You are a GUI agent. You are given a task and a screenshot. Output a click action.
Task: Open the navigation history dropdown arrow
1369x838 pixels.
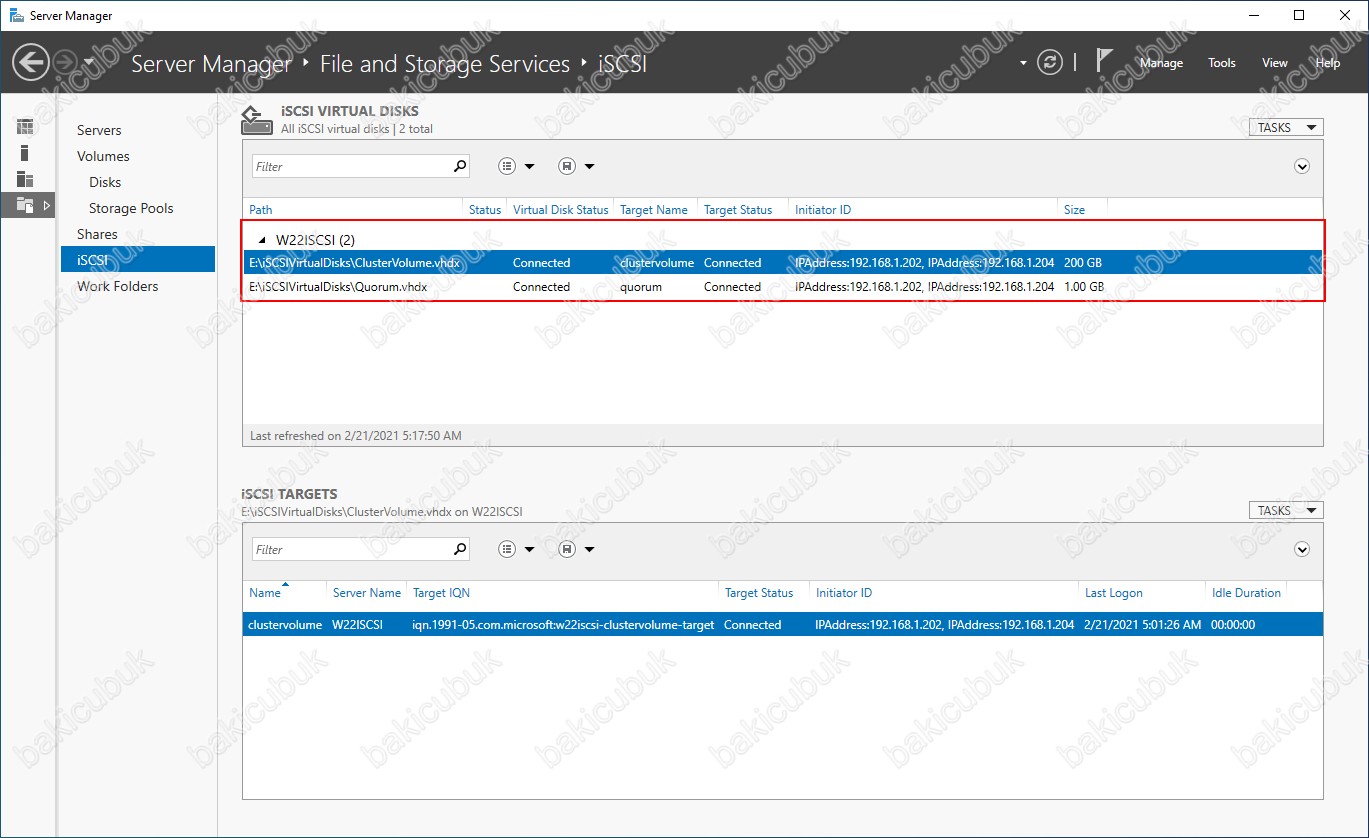coord(89,63)
